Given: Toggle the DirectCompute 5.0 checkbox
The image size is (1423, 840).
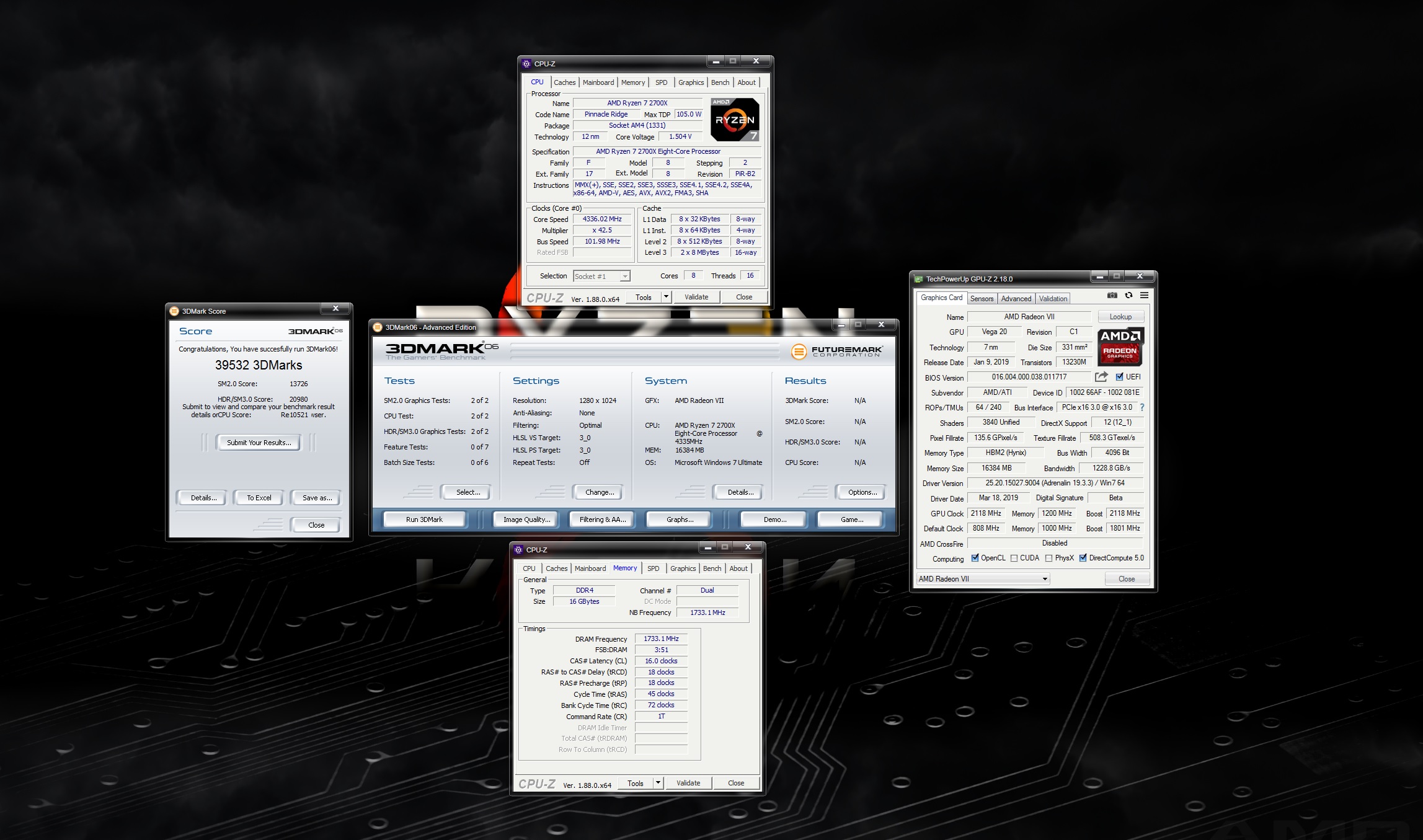Looking at the screenshot, I should (1083, 558).
